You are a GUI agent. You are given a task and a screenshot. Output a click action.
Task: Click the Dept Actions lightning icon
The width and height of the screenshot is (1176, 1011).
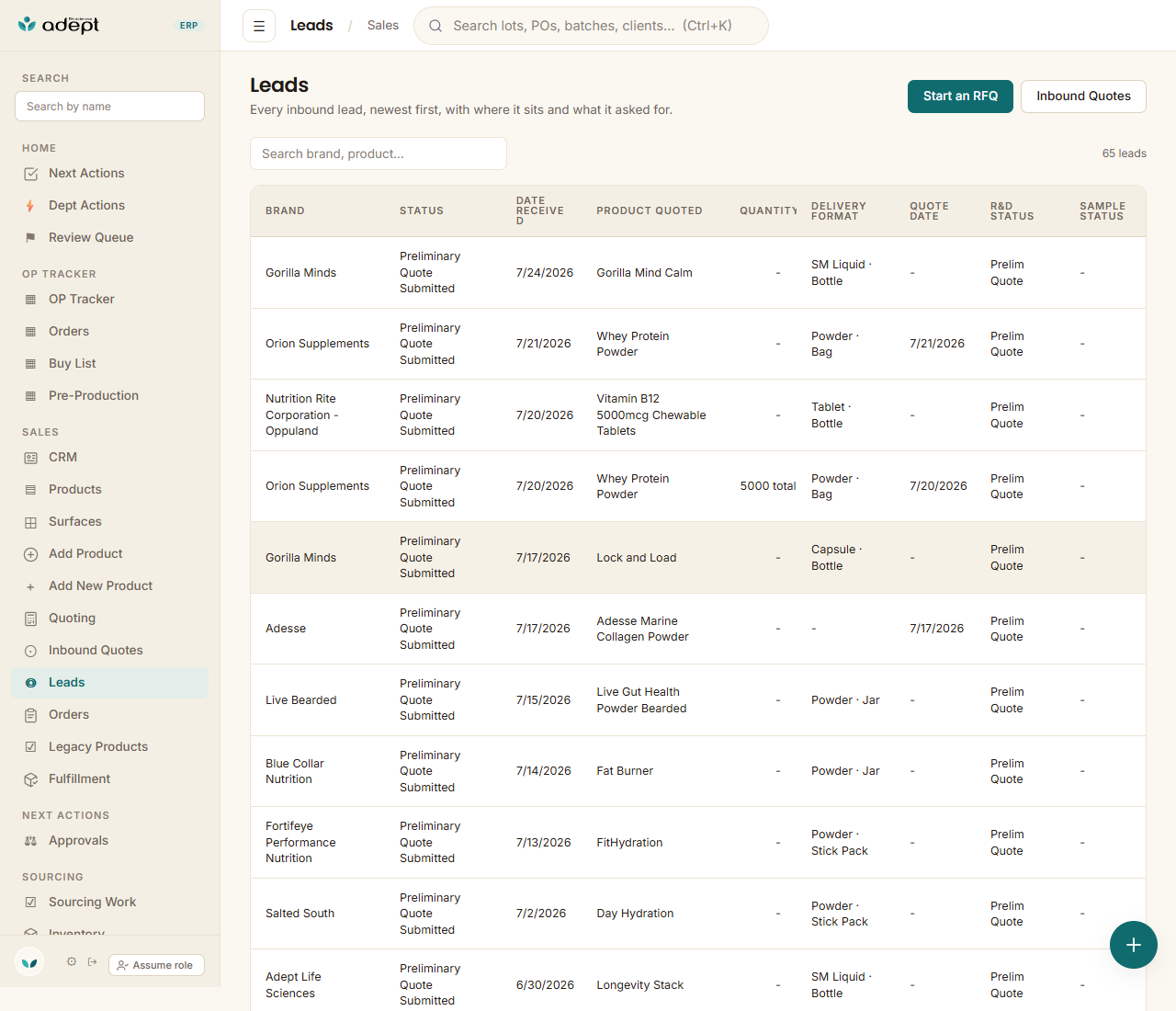tap(30, 206)
